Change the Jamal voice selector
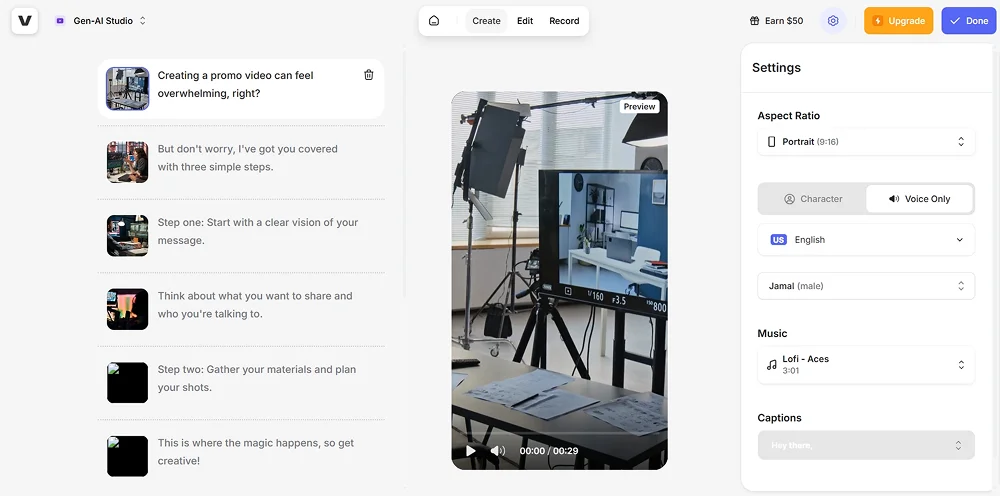This screenshot has height=496, width=1000. pos(866,286)
